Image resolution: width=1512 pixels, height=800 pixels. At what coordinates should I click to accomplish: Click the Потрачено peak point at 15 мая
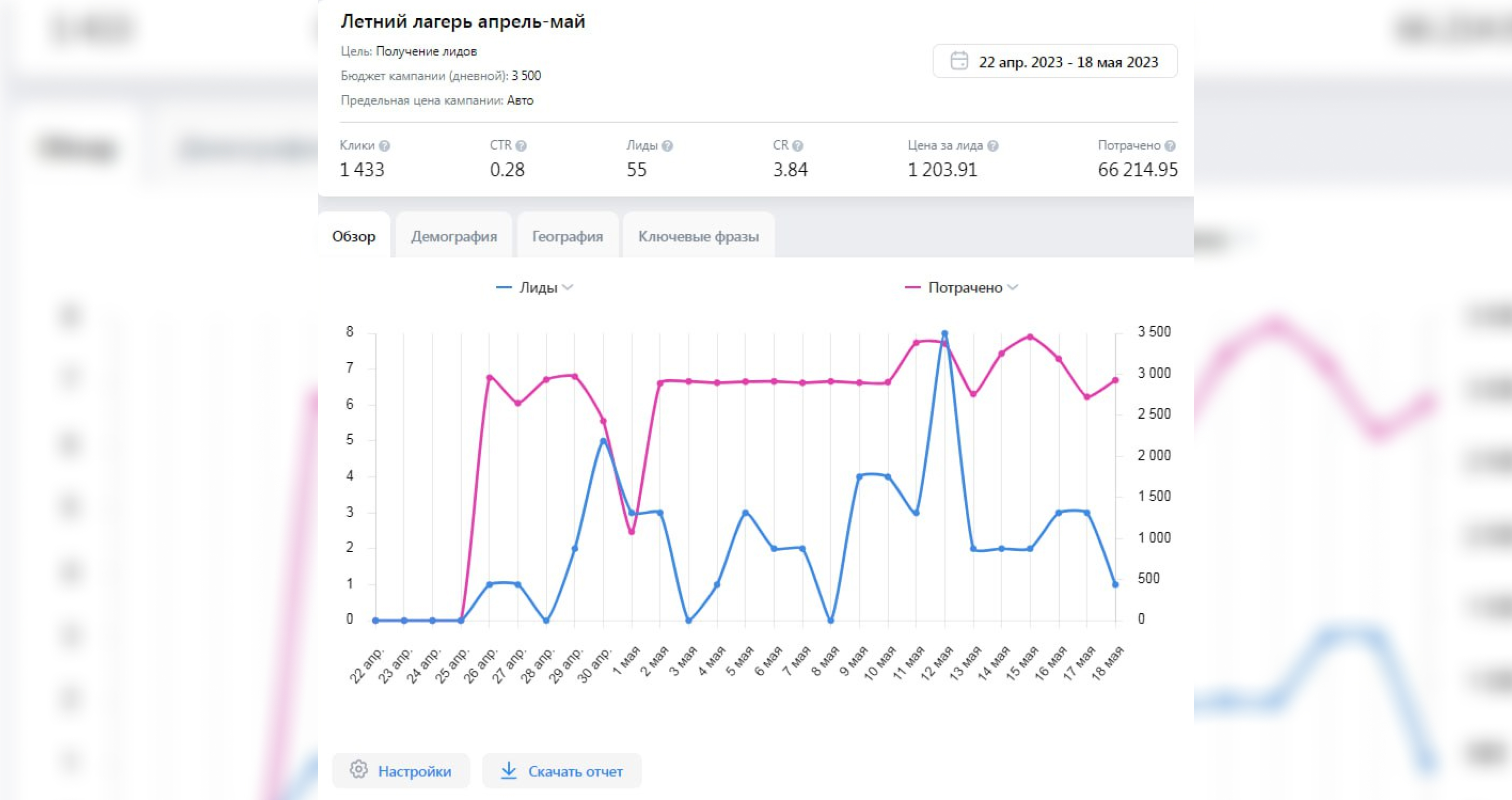click(1030, 337)
